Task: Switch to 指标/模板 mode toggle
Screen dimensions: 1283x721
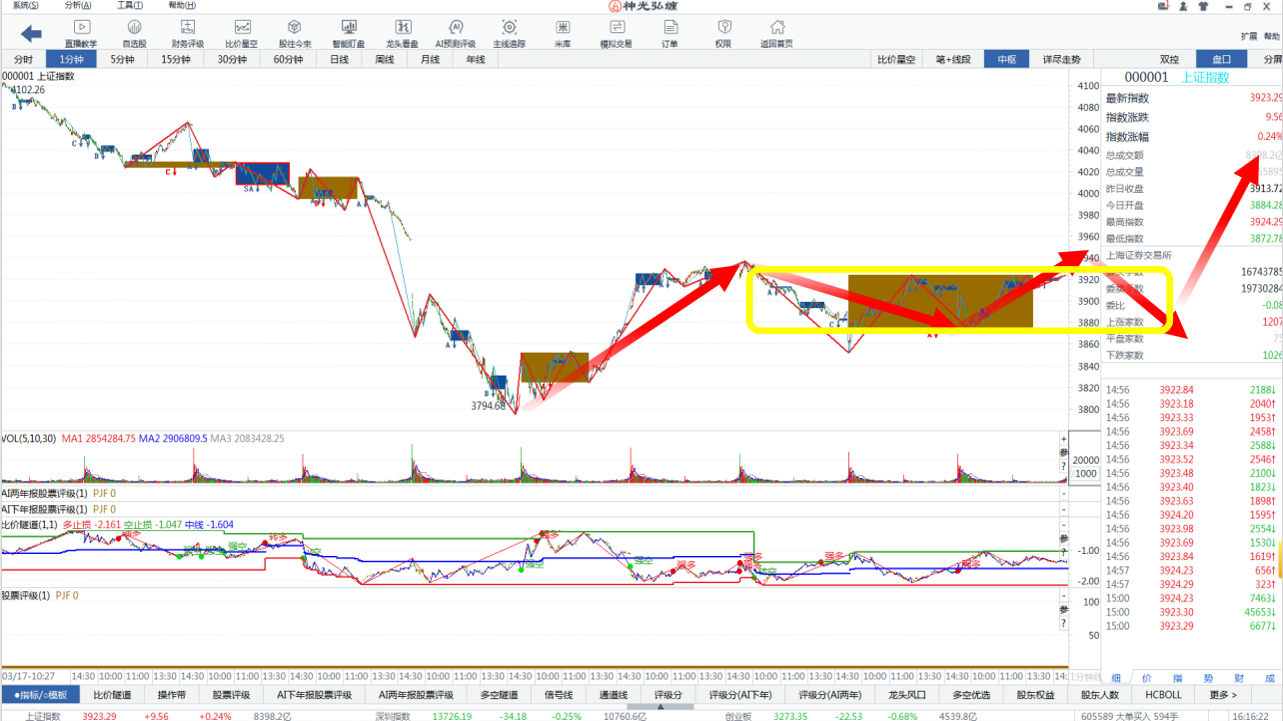Action: tap(41, 695)
